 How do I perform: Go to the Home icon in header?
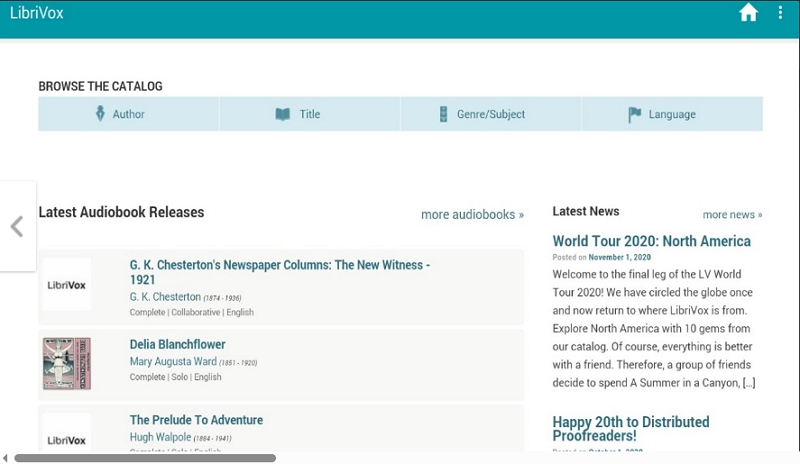(x=748, y=12)
